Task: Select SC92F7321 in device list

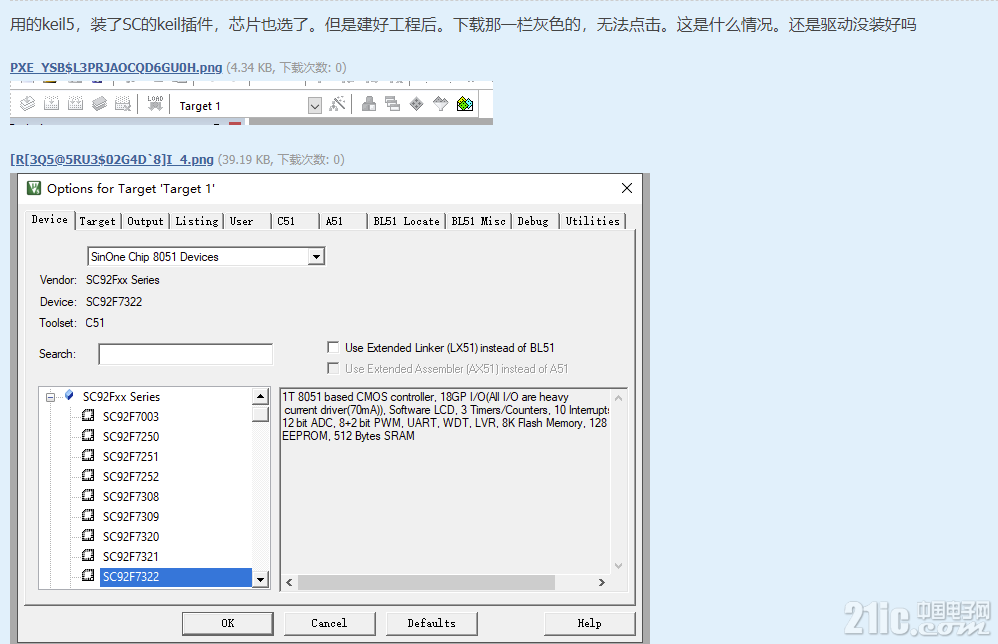Action: coord(131,556)
